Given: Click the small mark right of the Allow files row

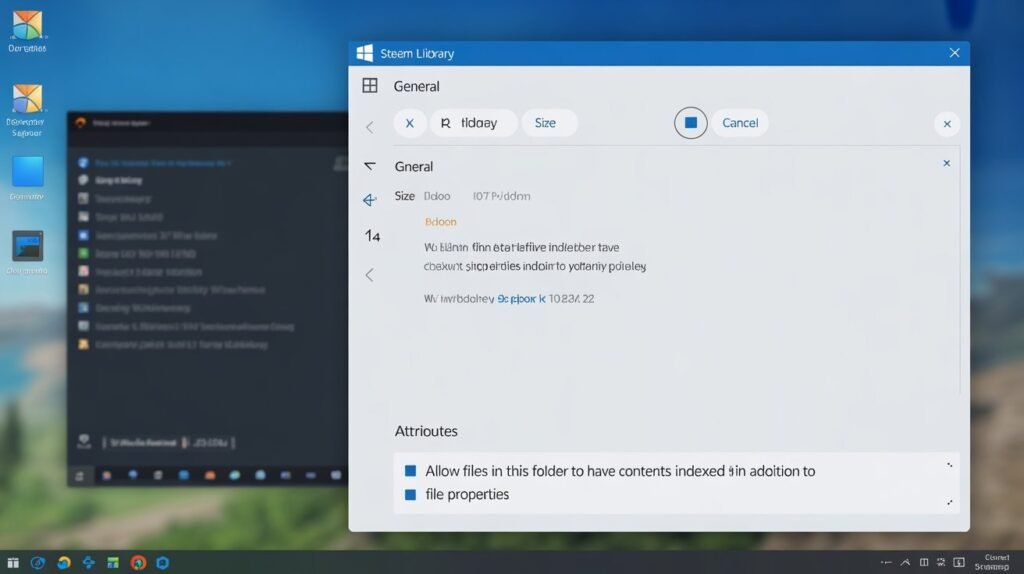Looking at the screenshot, I should point(950,465).
